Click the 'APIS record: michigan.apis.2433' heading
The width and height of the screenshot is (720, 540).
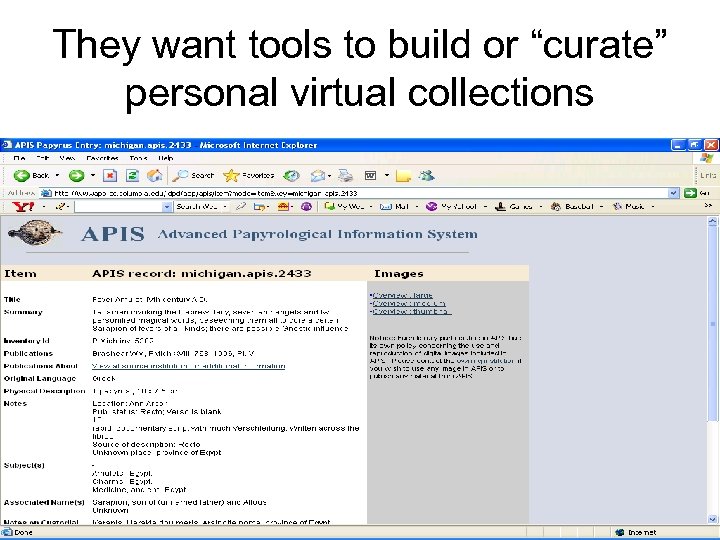tap(202, 274)
